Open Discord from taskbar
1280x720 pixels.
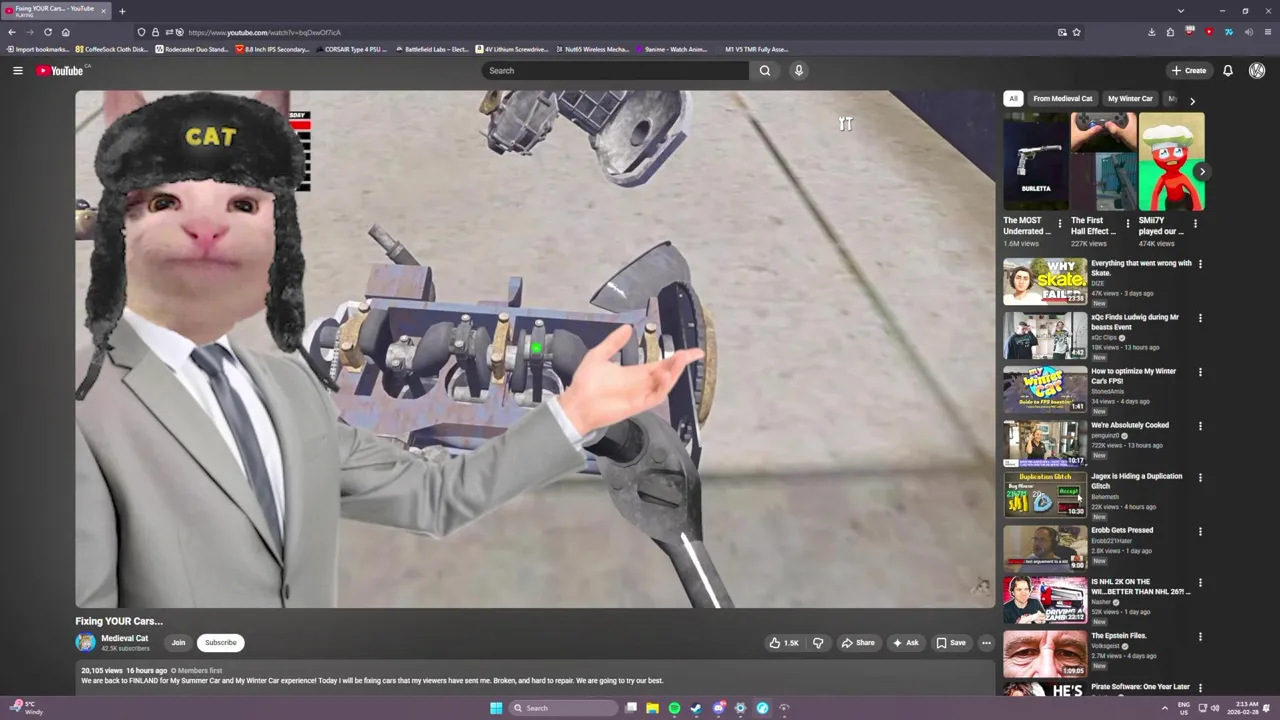click(x=718, y=708)
